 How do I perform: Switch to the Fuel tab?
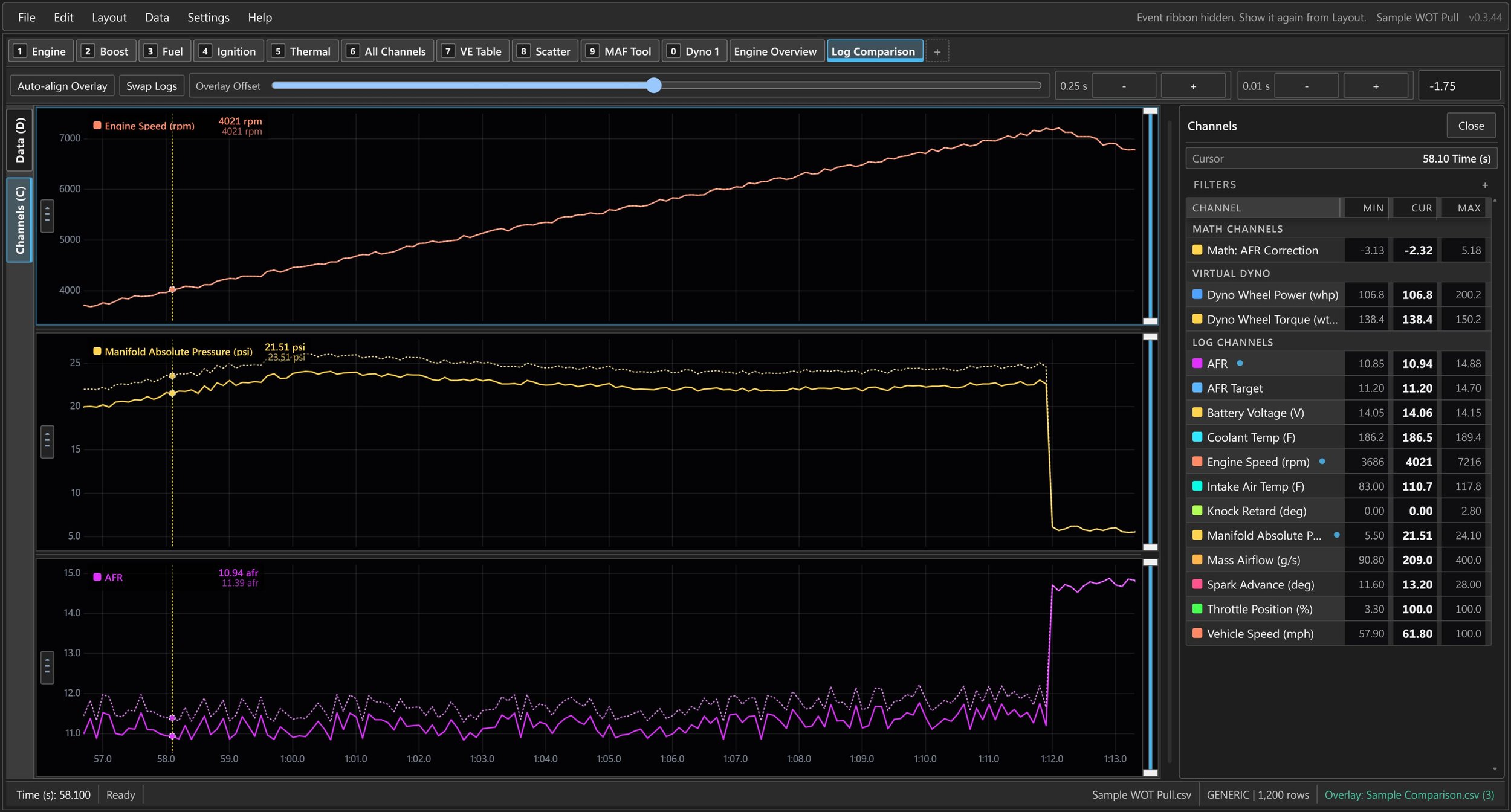(x=164, y=51)
